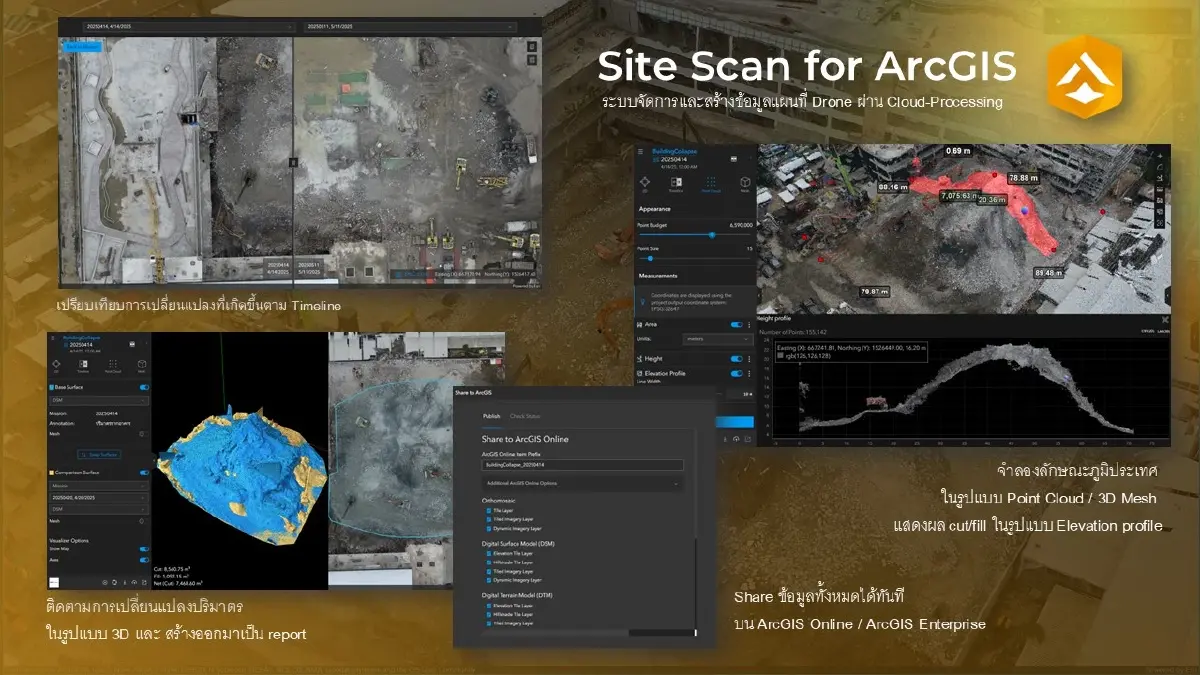Activate the Point Cloud view icon
The height and width of the screenshot is (675, 1200).
click(x=711, y=181)
